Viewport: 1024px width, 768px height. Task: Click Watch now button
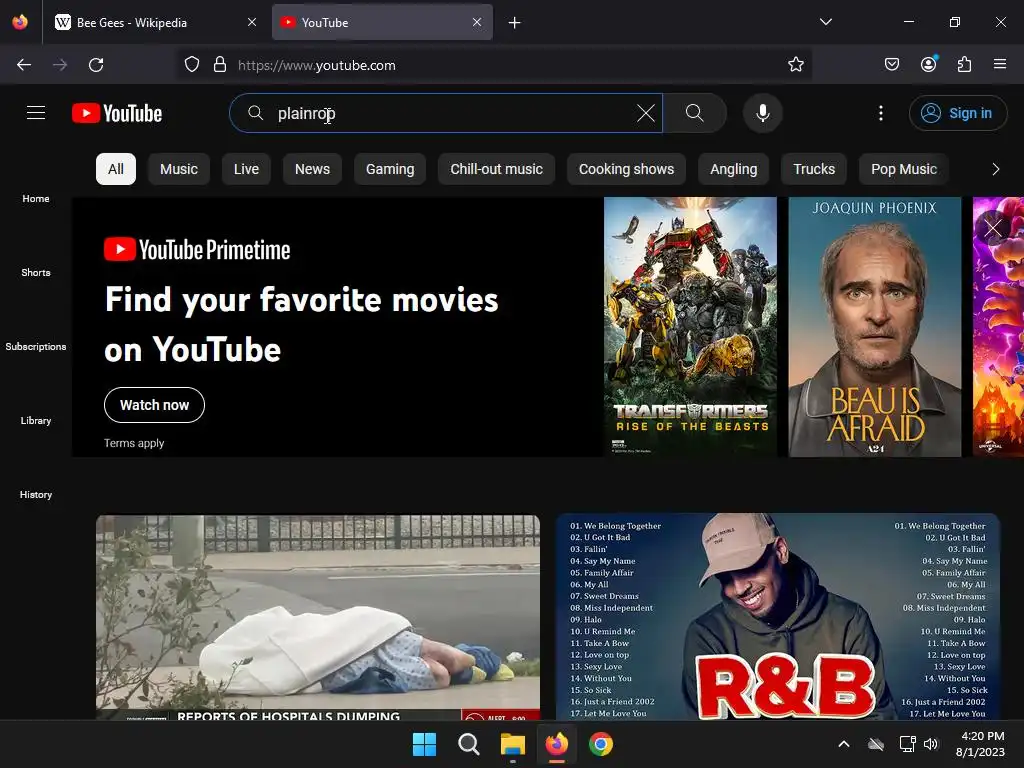tap(154, 405)
